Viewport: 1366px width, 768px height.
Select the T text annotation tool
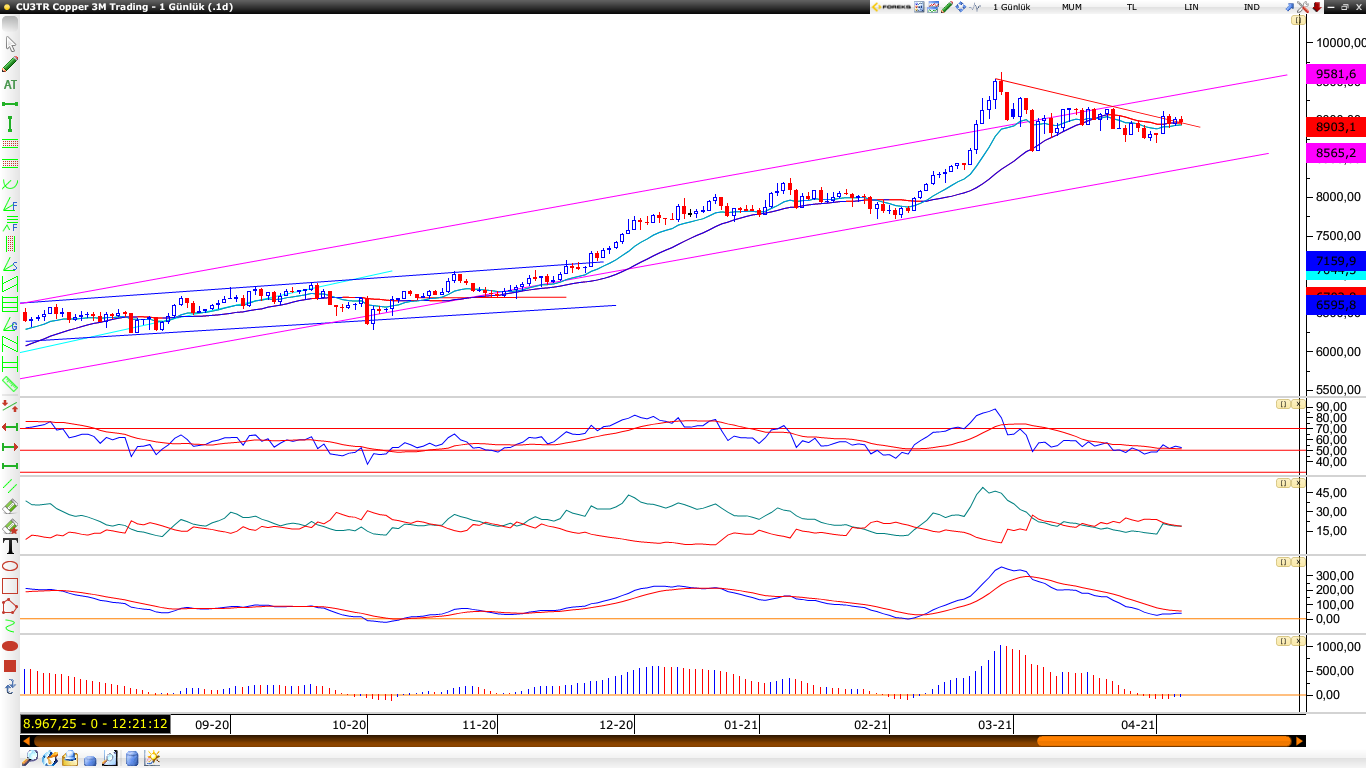(x=11, y=545)
